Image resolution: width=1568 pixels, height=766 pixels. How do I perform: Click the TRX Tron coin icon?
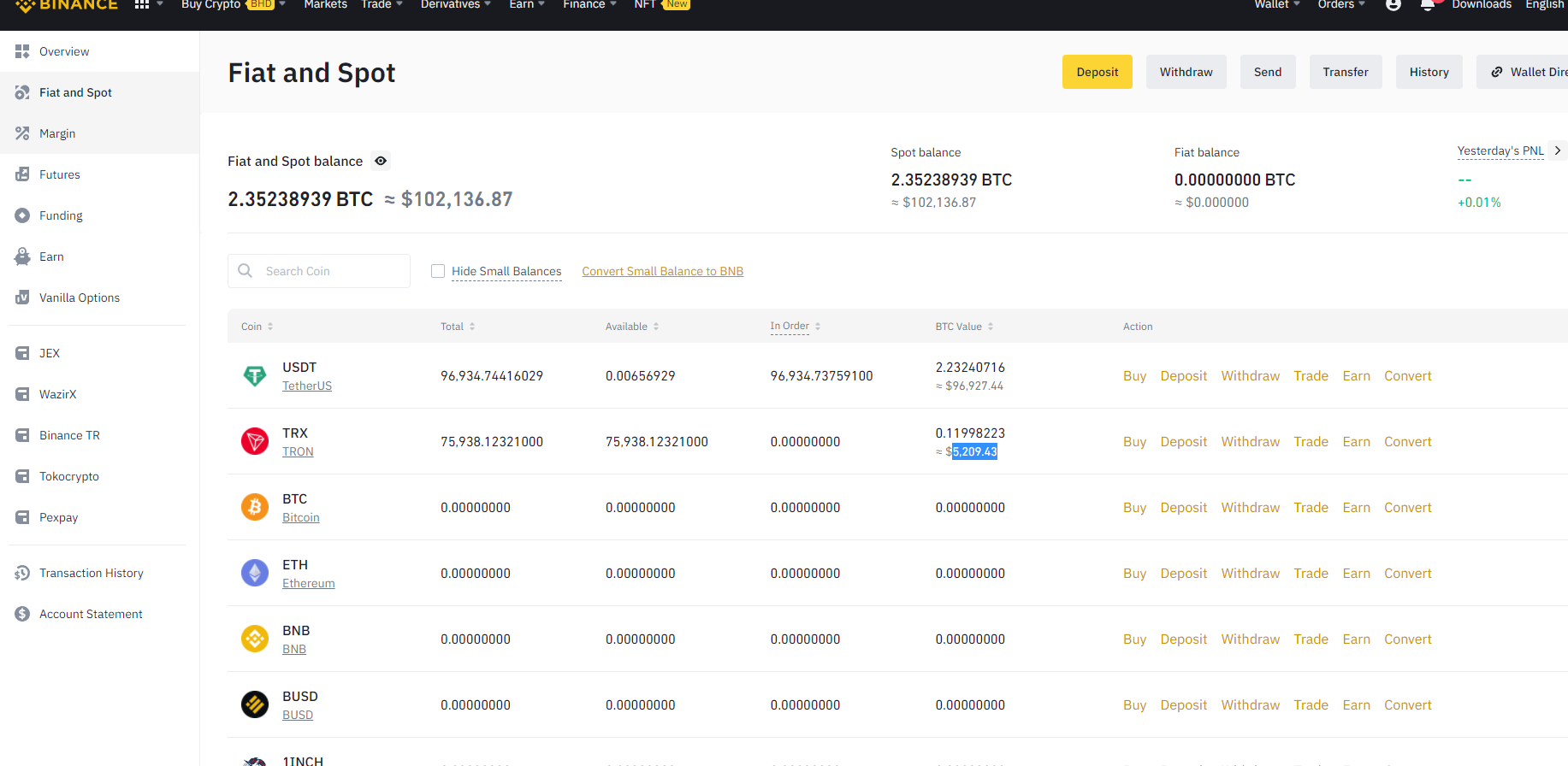255,441
